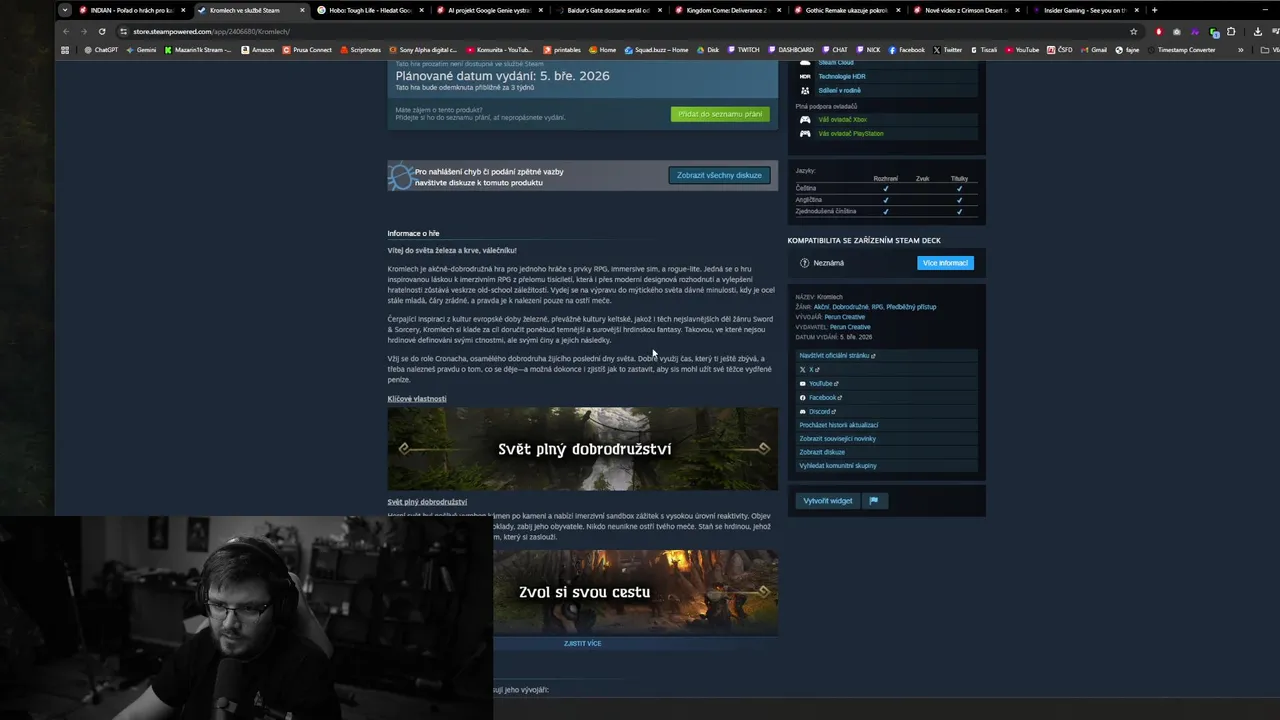Switch to the AI projekt Google Genie tab
Screen dimensions: 1280x720
[489, 10]
